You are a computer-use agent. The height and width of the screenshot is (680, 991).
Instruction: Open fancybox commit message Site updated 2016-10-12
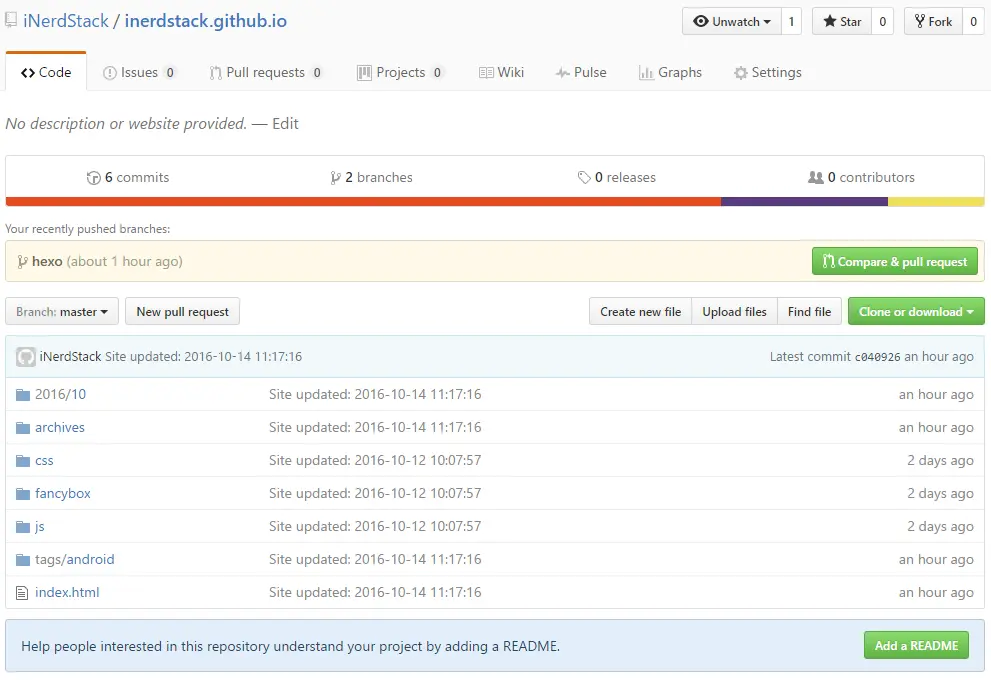pyautogui.click(x=375, y=494)
